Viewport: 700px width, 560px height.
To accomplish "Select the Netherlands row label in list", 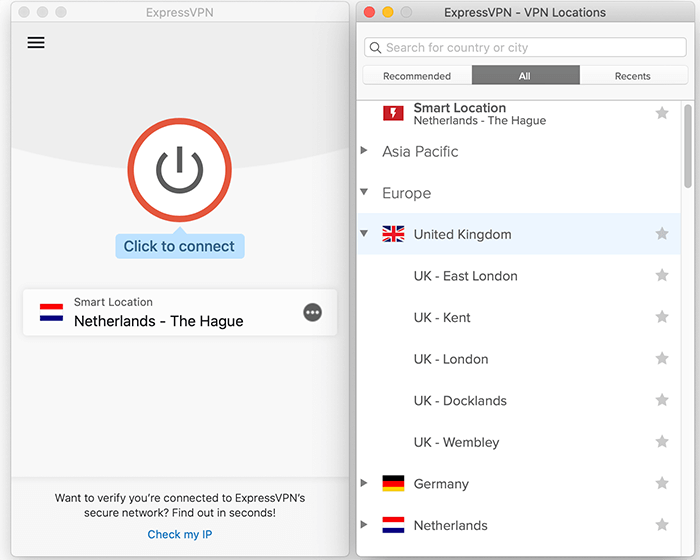I will [x=450, y=526].
